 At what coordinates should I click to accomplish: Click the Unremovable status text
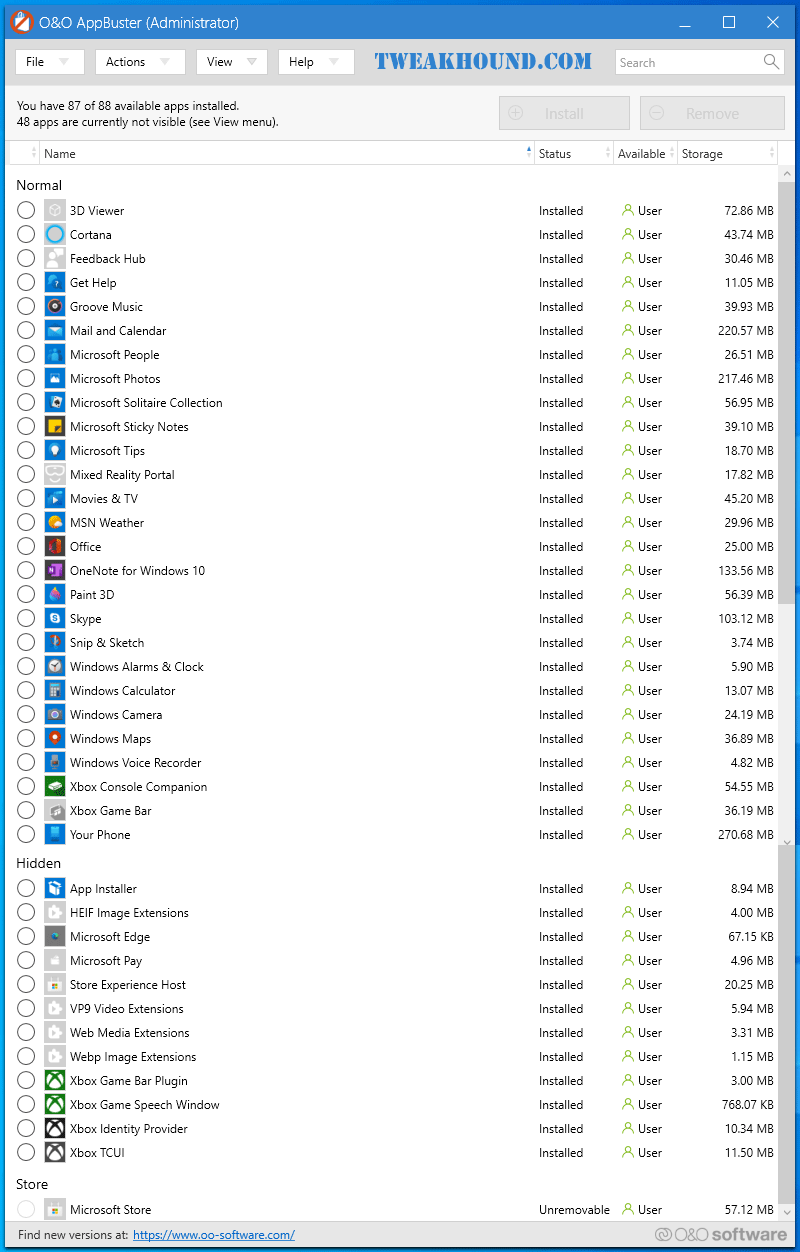point(574,1210)
